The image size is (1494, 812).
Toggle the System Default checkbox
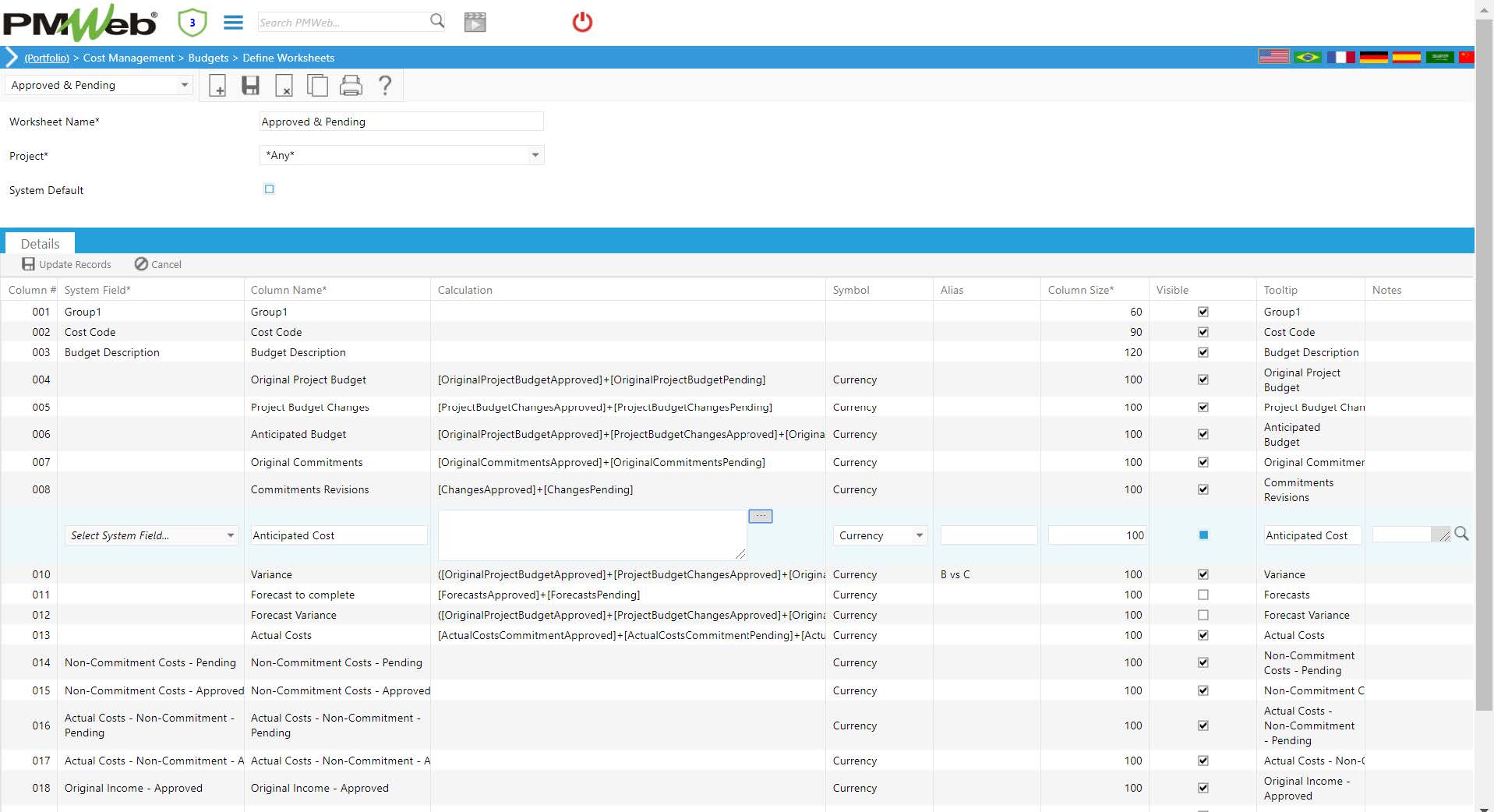coord(269,189)
